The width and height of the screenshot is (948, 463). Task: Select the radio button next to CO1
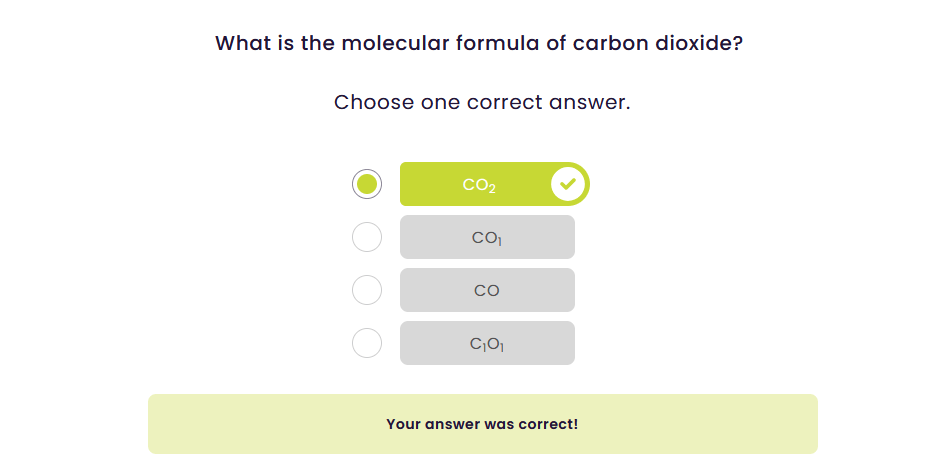point(367,237)
